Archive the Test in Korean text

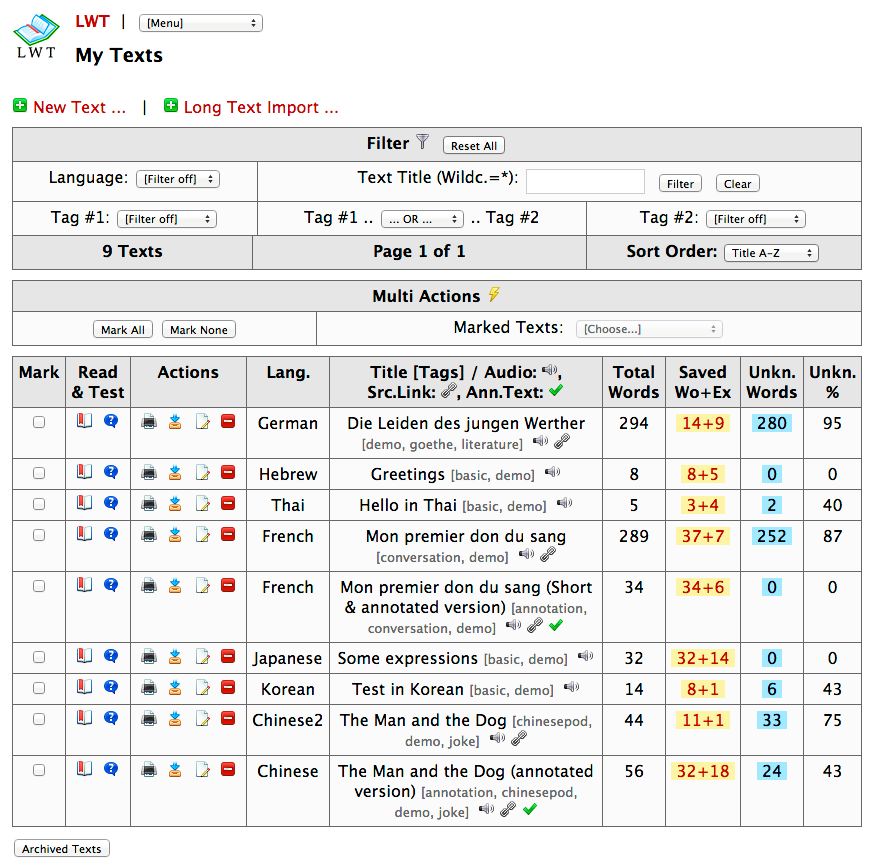coord(175,688)
